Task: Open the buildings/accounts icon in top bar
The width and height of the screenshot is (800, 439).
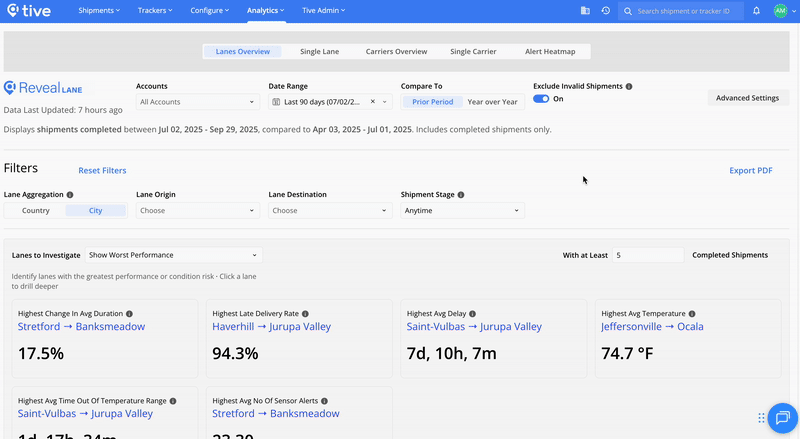Action: 585,11
